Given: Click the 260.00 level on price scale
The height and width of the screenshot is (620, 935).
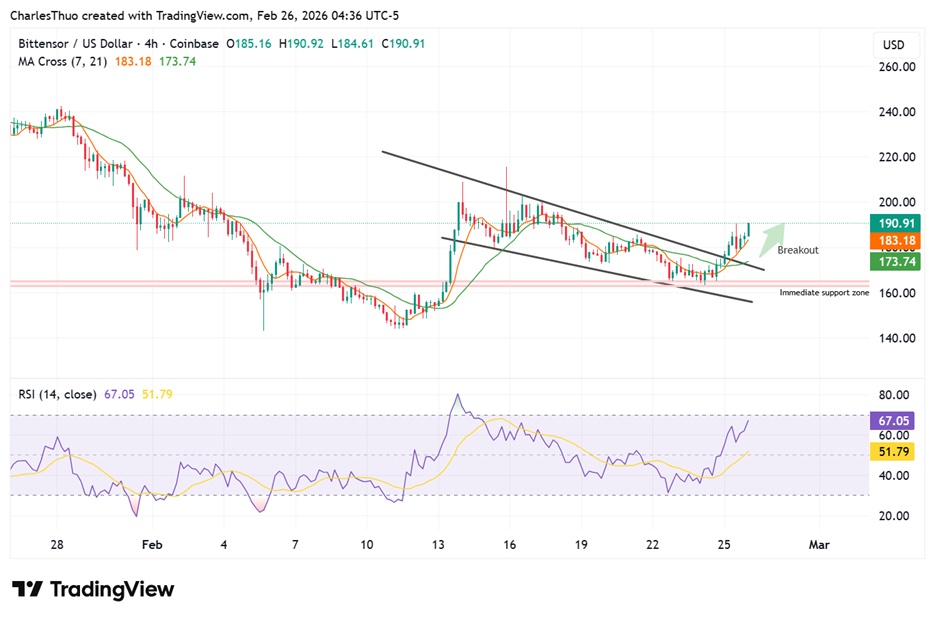Looking at the screenshot, I should (897, 67).
